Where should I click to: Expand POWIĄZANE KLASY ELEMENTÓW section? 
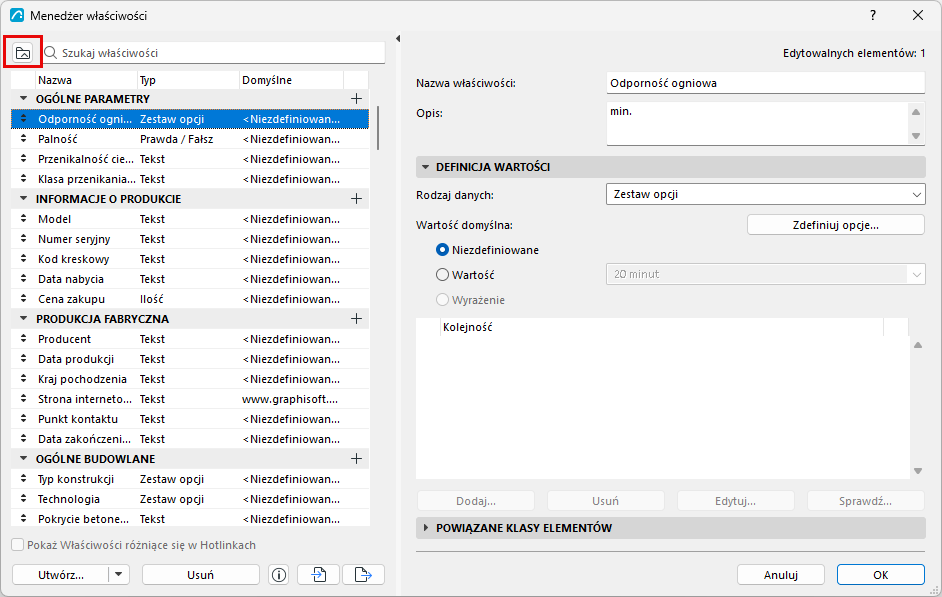[x=426, y=528]
